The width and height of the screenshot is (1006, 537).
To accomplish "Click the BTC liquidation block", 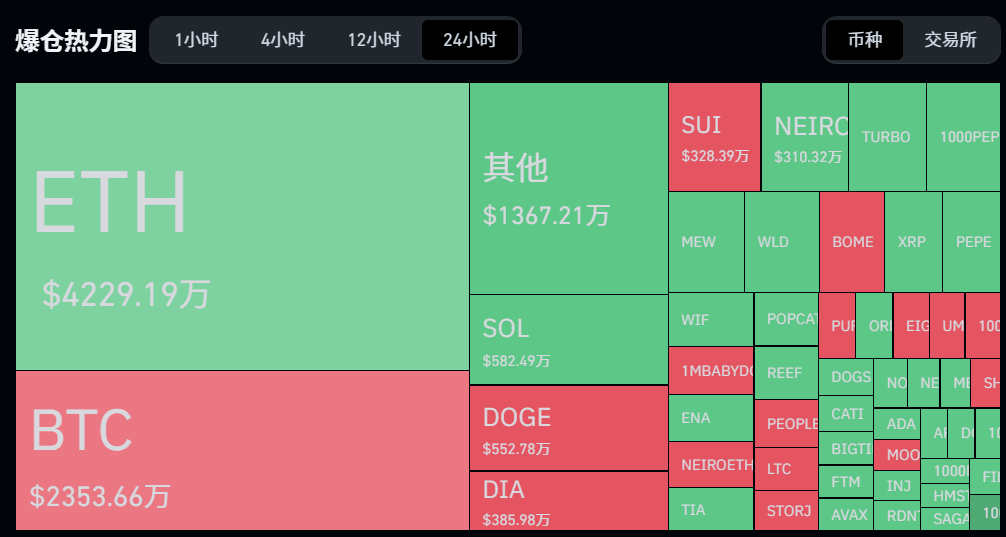I will point(243,450).
